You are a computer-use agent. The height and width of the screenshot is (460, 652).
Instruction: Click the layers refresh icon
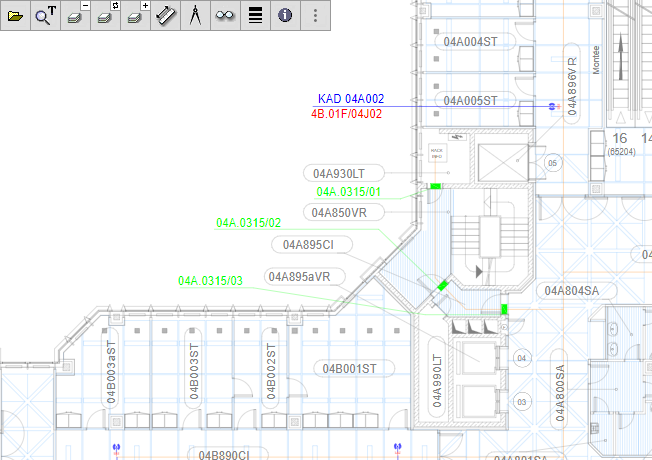[105, 16]
